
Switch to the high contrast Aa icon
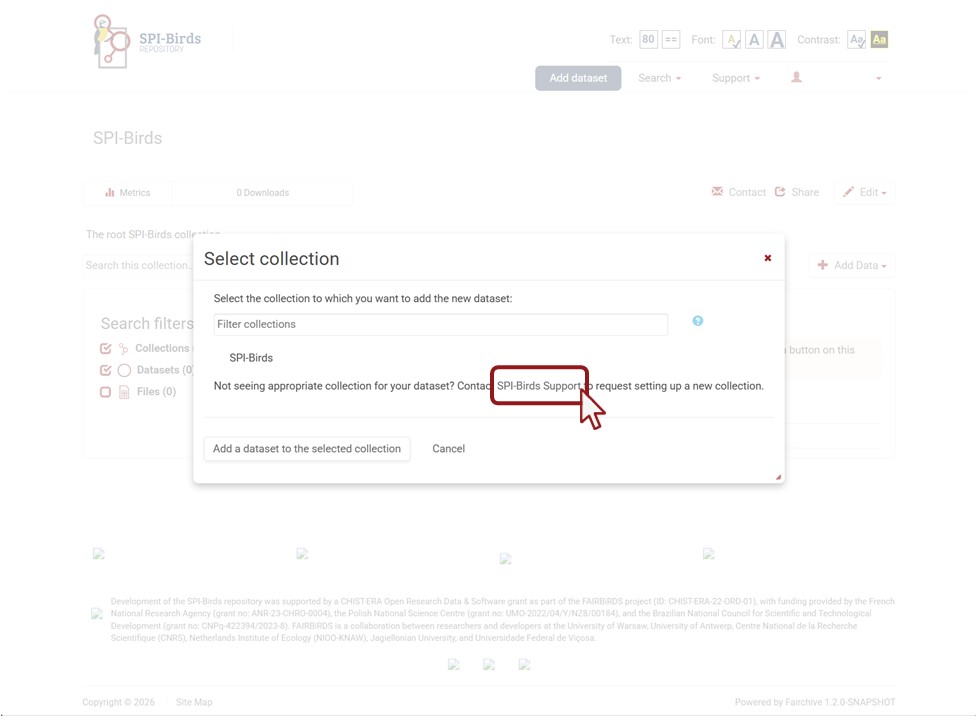(879, 40)
